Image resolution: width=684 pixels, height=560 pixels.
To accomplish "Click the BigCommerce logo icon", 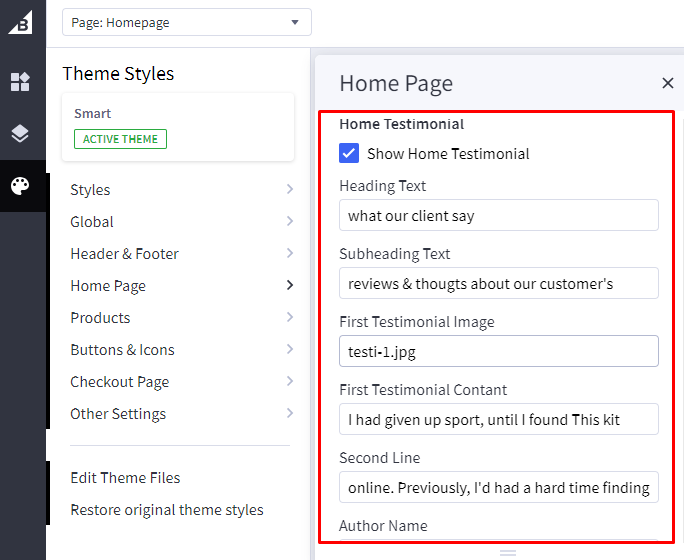I will tap(21, 22).
